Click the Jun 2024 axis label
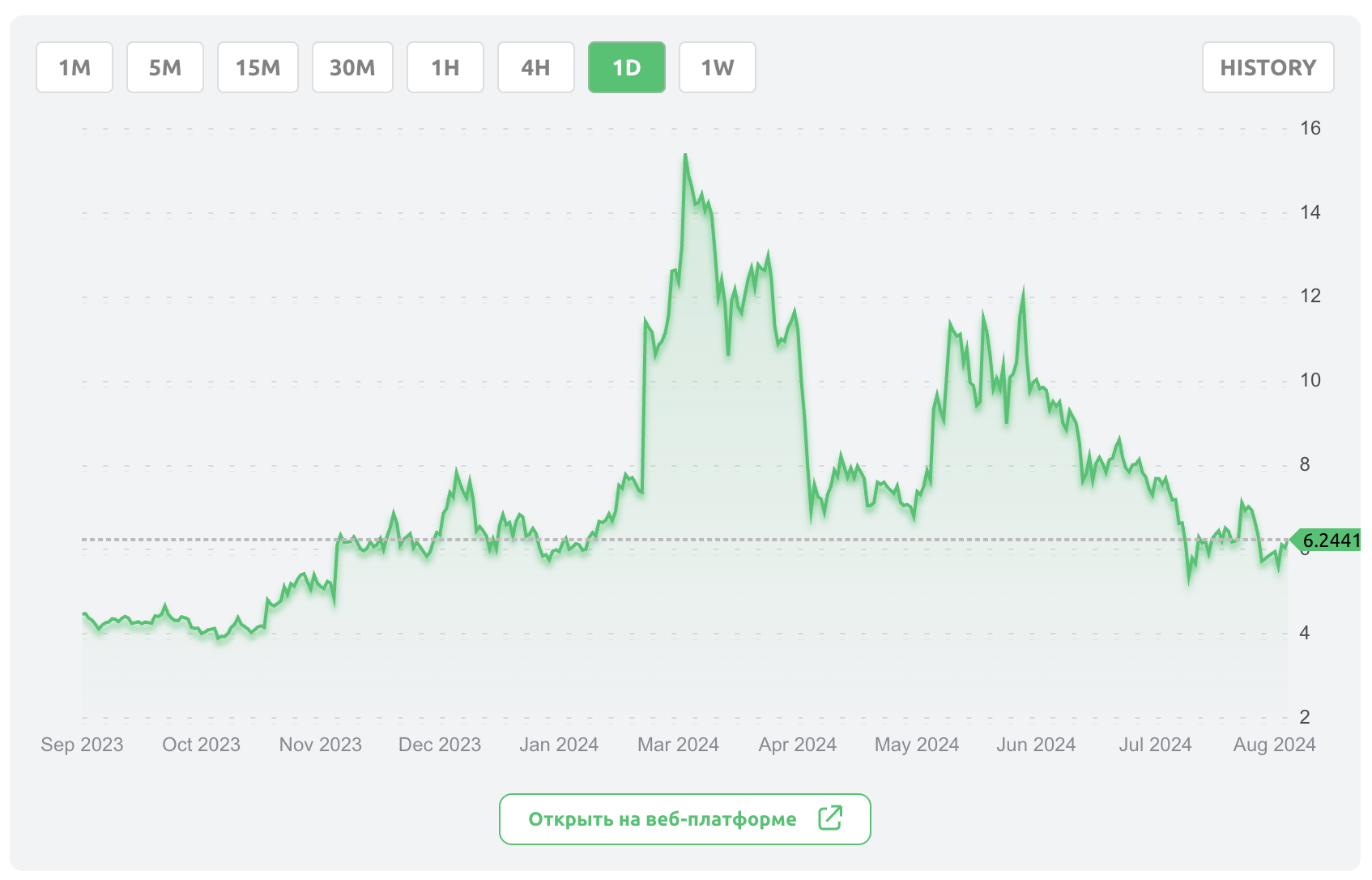The height and width of the screenshot is (880, 1372). (1036, 745)
